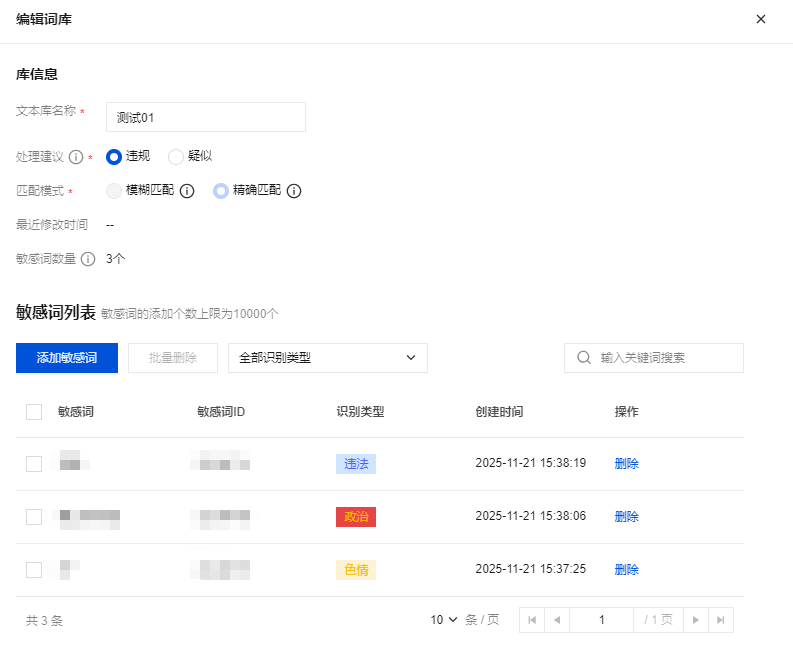793x662 pixels.
Task: Click info icon next to 敏感词数量
Action: point(88,259)
